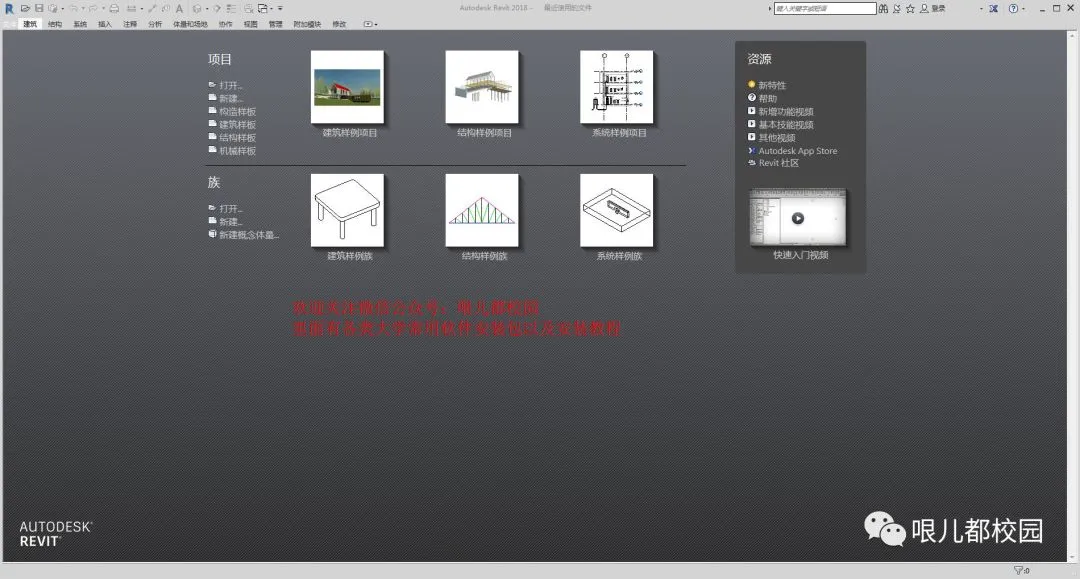Click the Undo arrow icon

tap(74, 8)
